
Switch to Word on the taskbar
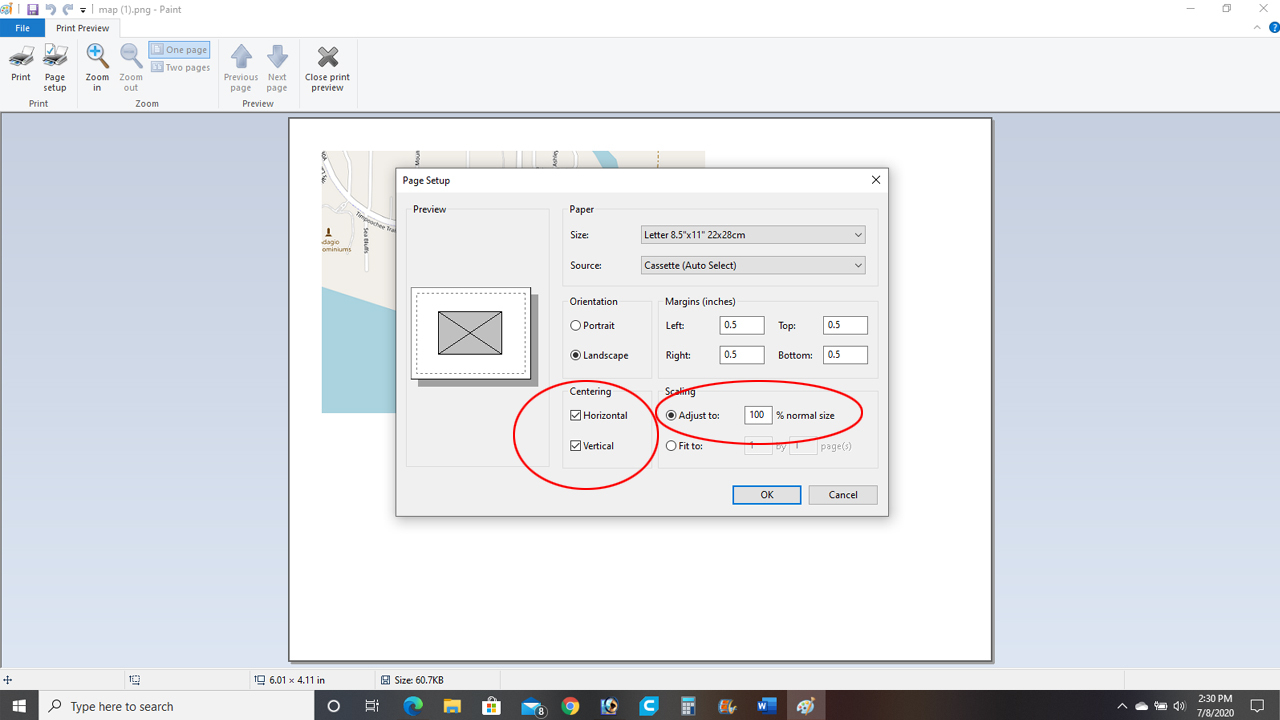[767, 706]
